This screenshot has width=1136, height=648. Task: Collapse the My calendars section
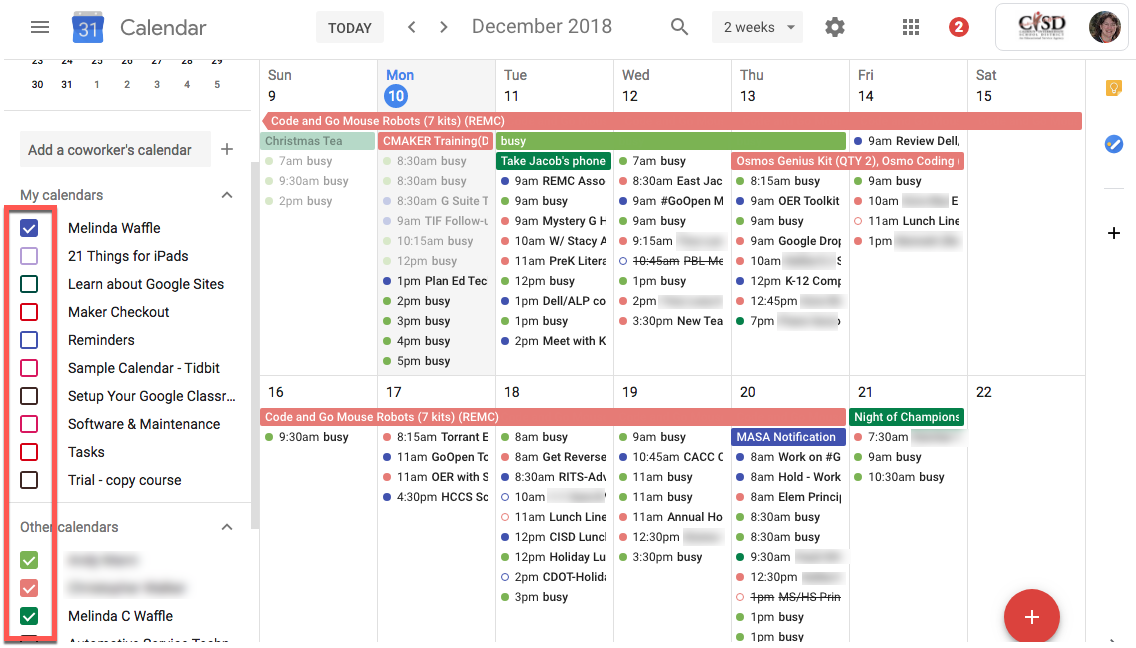227,195
